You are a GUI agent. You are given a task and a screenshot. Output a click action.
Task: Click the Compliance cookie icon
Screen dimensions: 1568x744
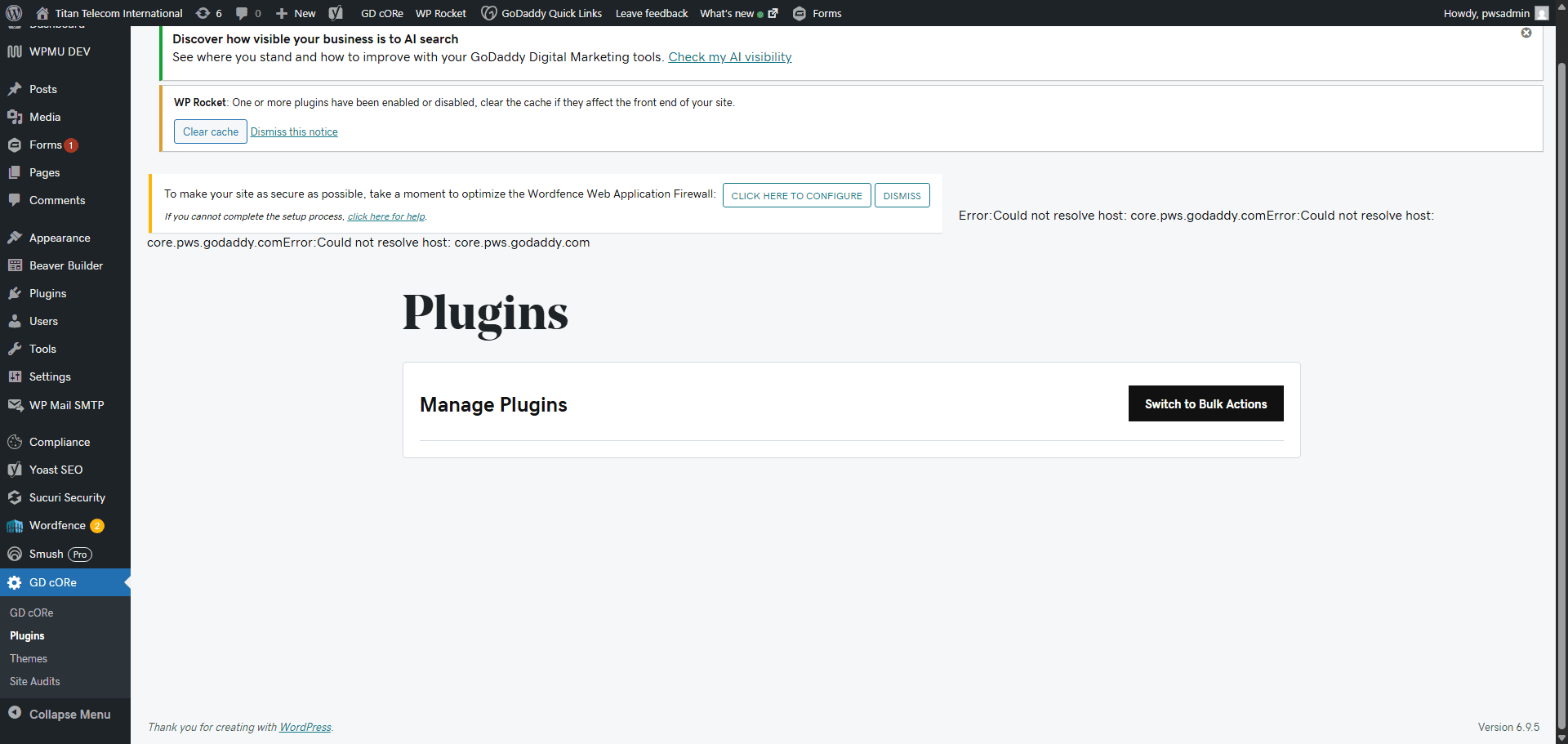[15, 442]
